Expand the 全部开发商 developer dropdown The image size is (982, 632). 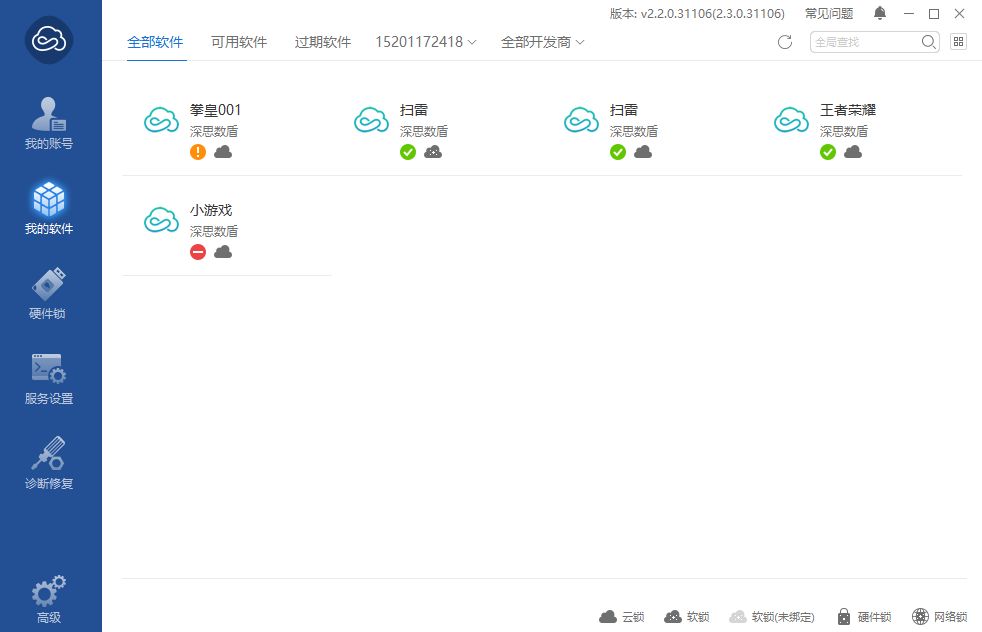[542, 42]
